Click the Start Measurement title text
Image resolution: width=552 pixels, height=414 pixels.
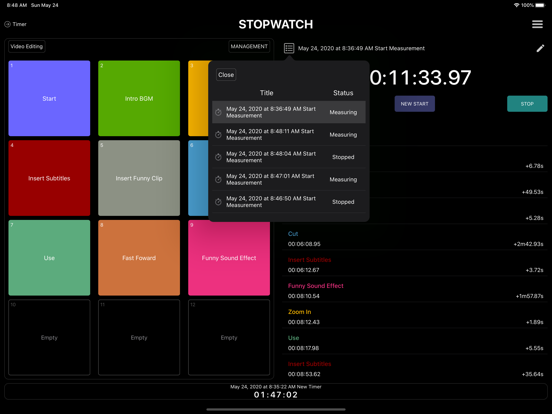point(361,48)
